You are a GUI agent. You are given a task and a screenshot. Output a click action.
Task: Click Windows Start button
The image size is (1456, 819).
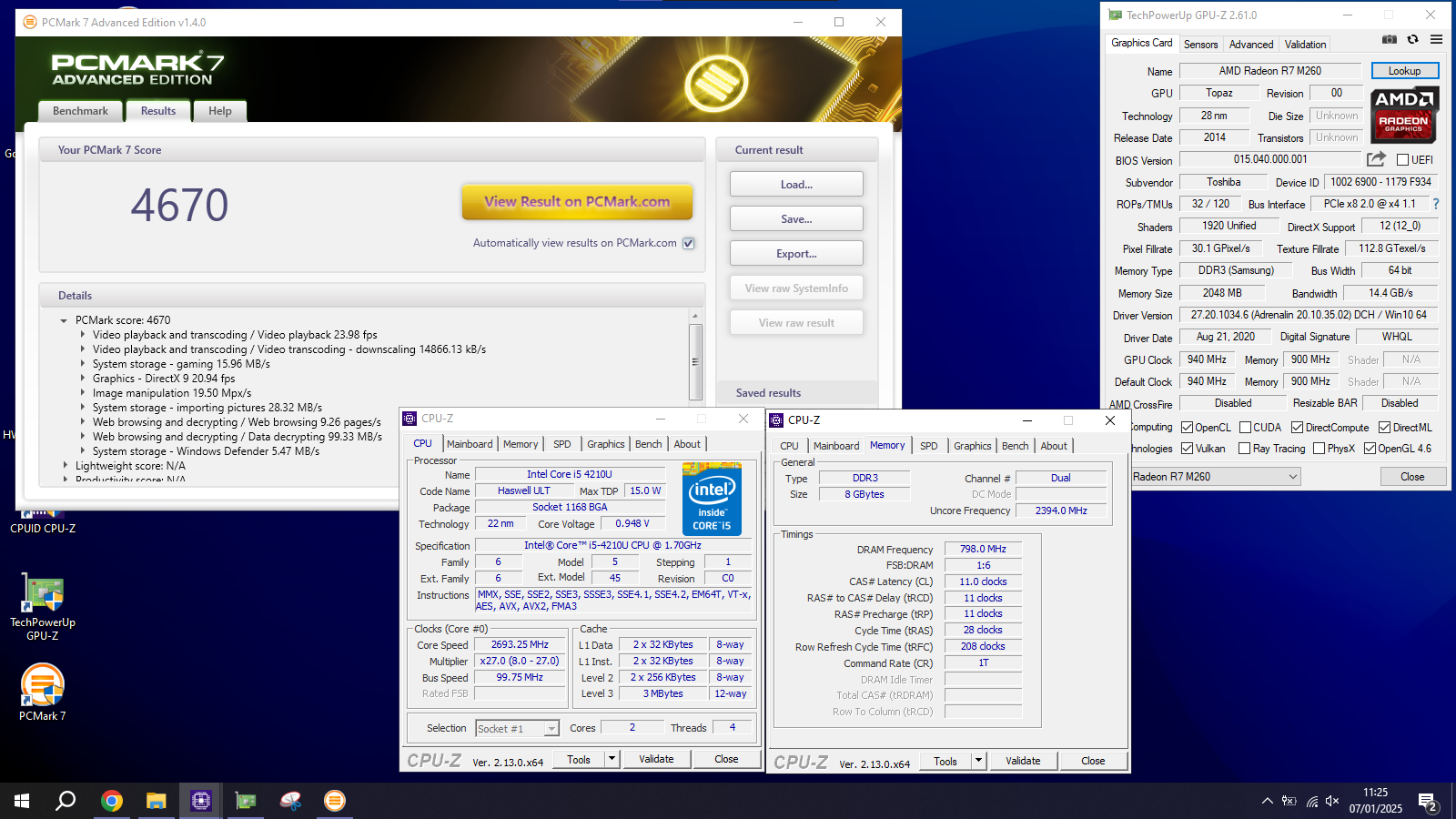22,801
